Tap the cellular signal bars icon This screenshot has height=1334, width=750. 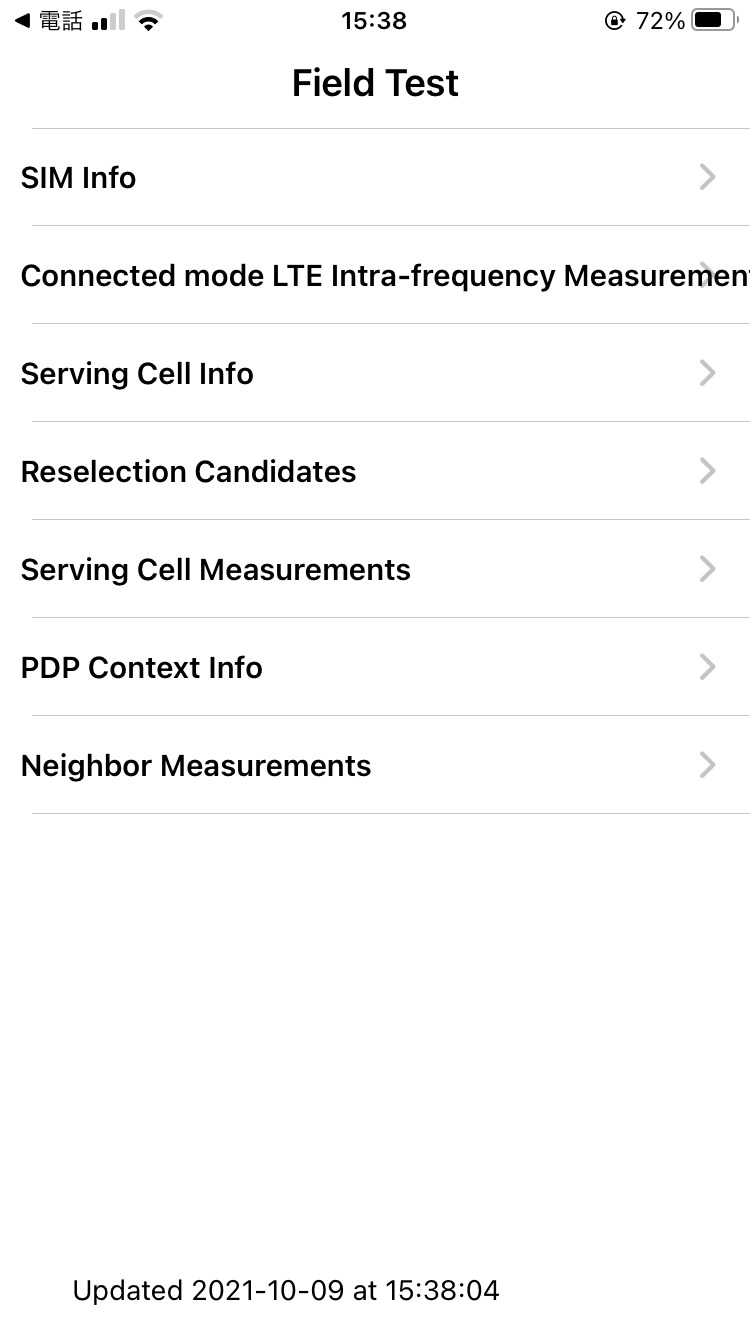[108, 21]
